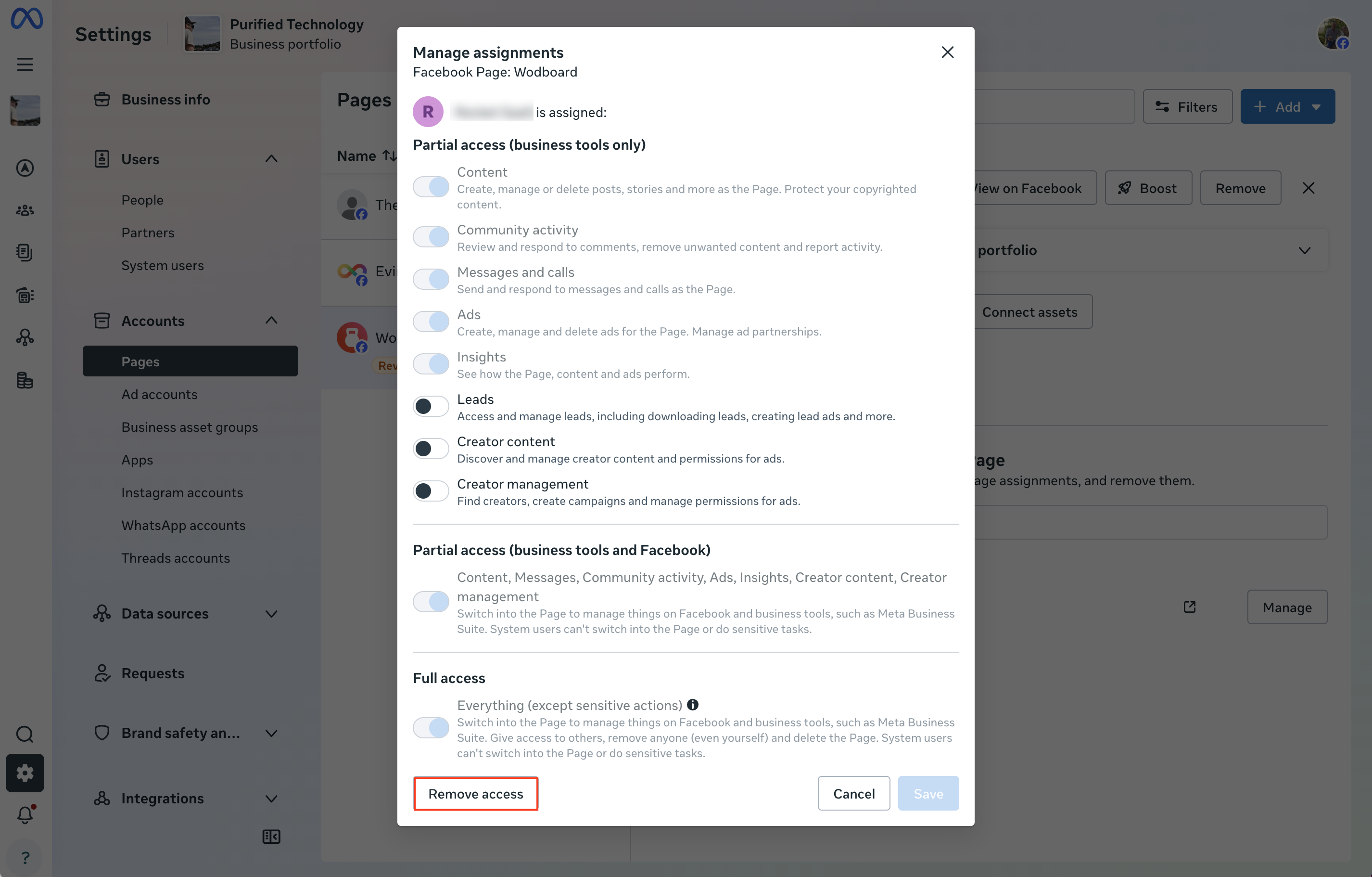Click the settings gear icon in sidebar
Image resolution: width=1372 pixels, height=877 pixels.
tap(25, 773)
